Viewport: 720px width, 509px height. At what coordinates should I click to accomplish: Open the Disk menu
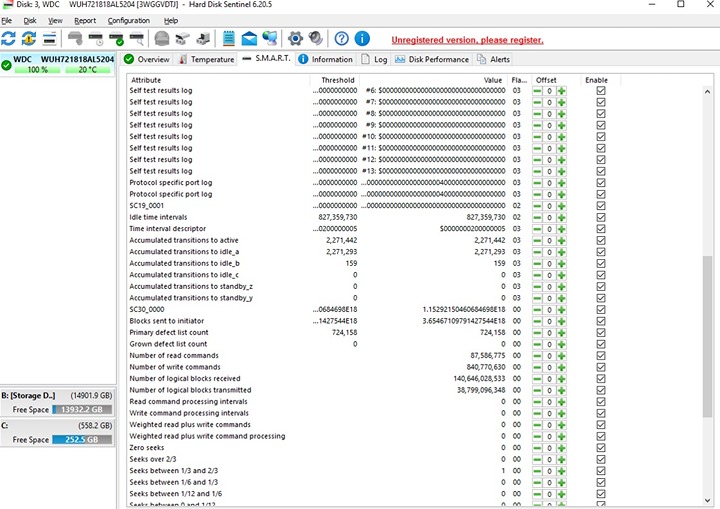point(30,21)
